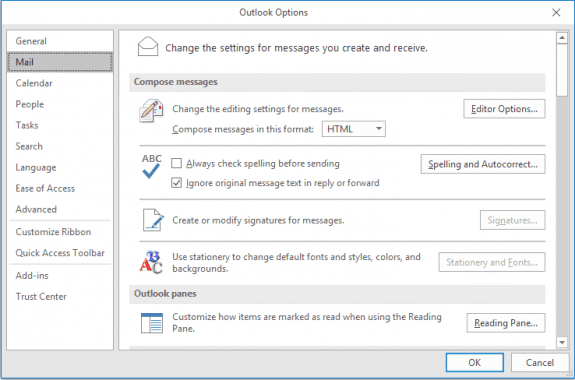Click the Reading Pane layout icon

[x=152, y=323]
